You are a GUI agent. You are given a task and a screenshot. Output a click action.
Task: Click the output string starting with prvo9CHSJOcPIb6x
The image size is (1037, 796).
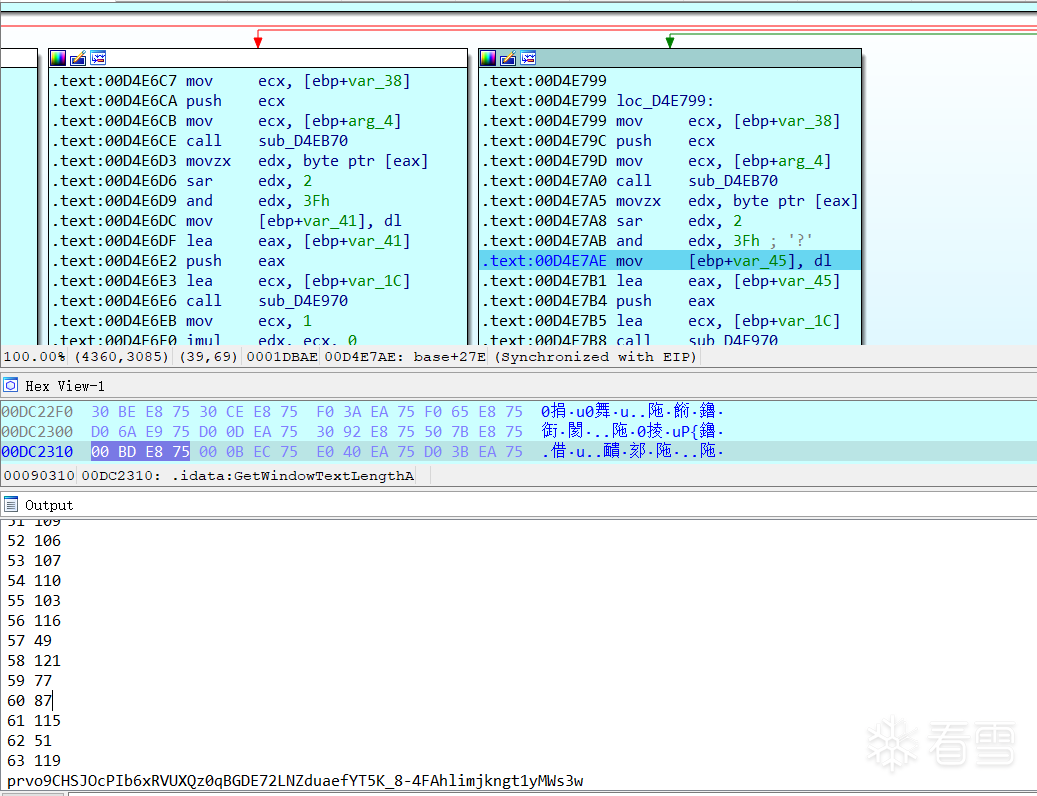tap(295, 781)
